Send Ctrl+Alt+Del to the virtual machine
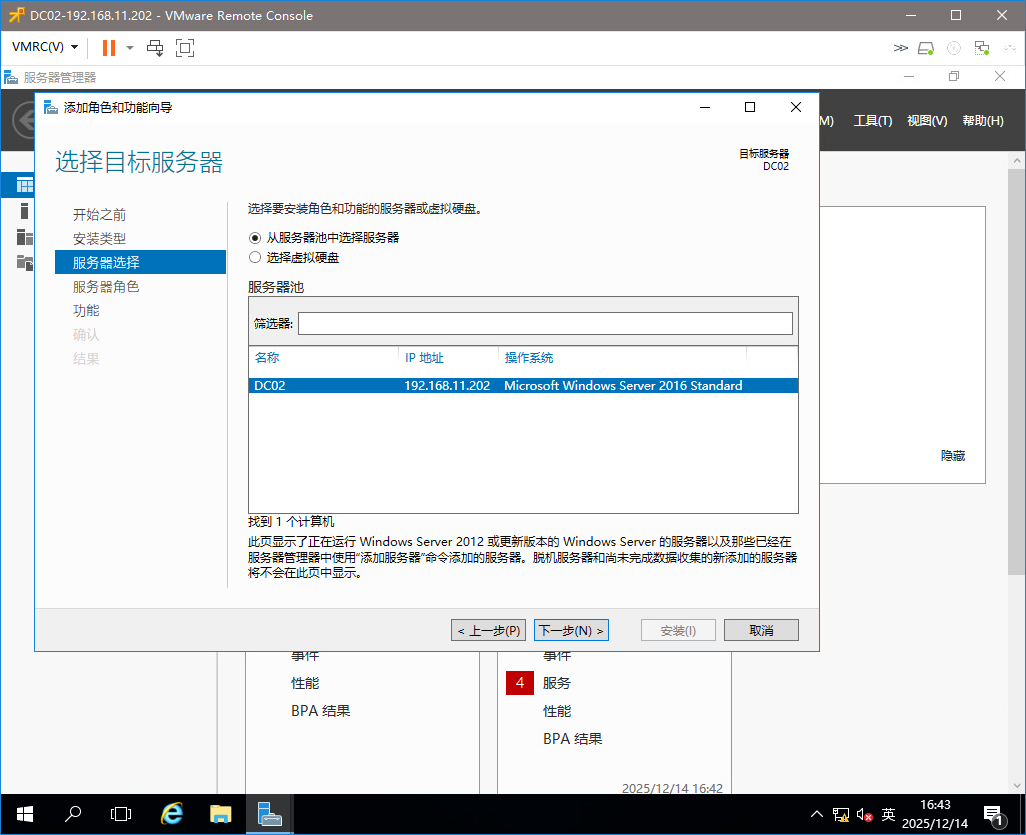This screenshot has height=835, width=1026. point(155,48)
